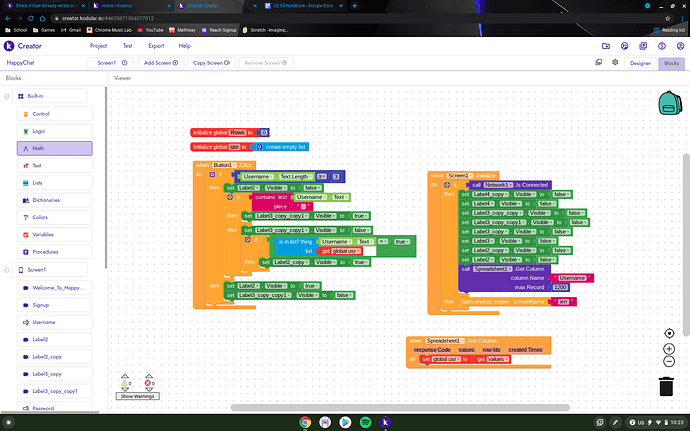Open the Screen1 screen selector dropdown
690x431 pixels.
(x=112, y=63)
